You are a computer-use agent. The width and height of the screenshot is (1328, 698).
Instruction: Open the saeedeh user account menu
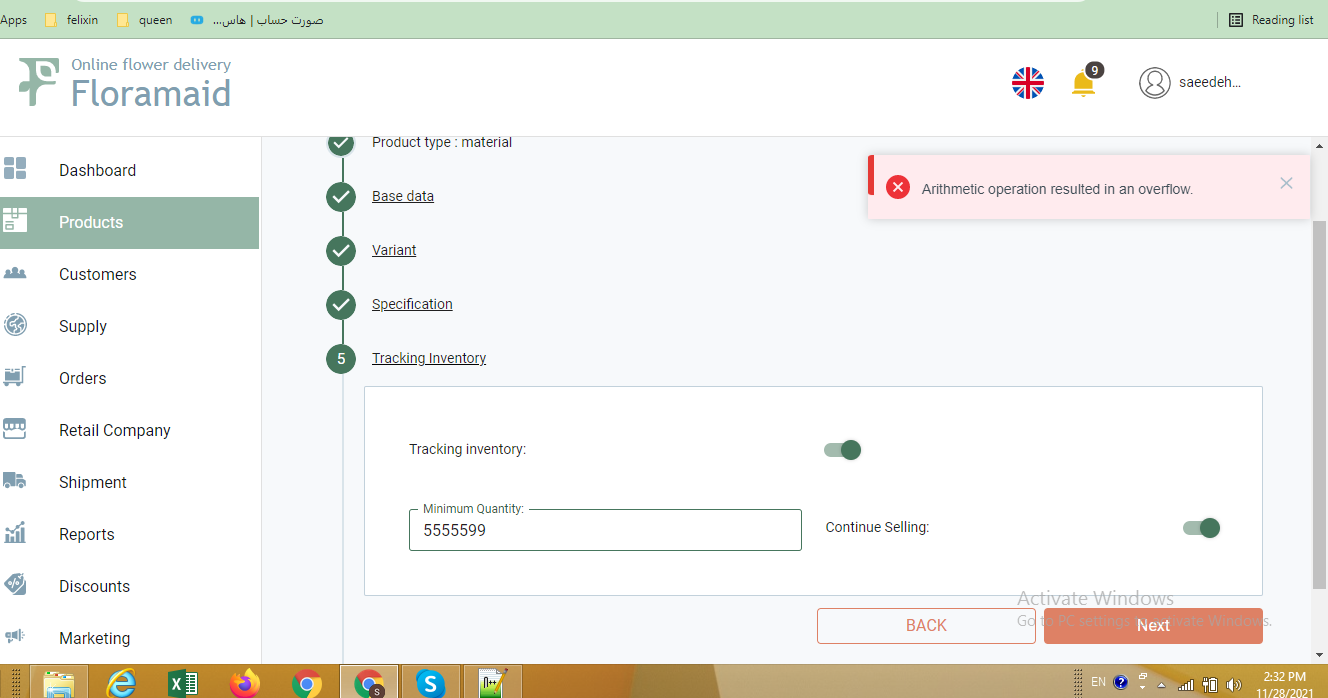[1190, 83]
